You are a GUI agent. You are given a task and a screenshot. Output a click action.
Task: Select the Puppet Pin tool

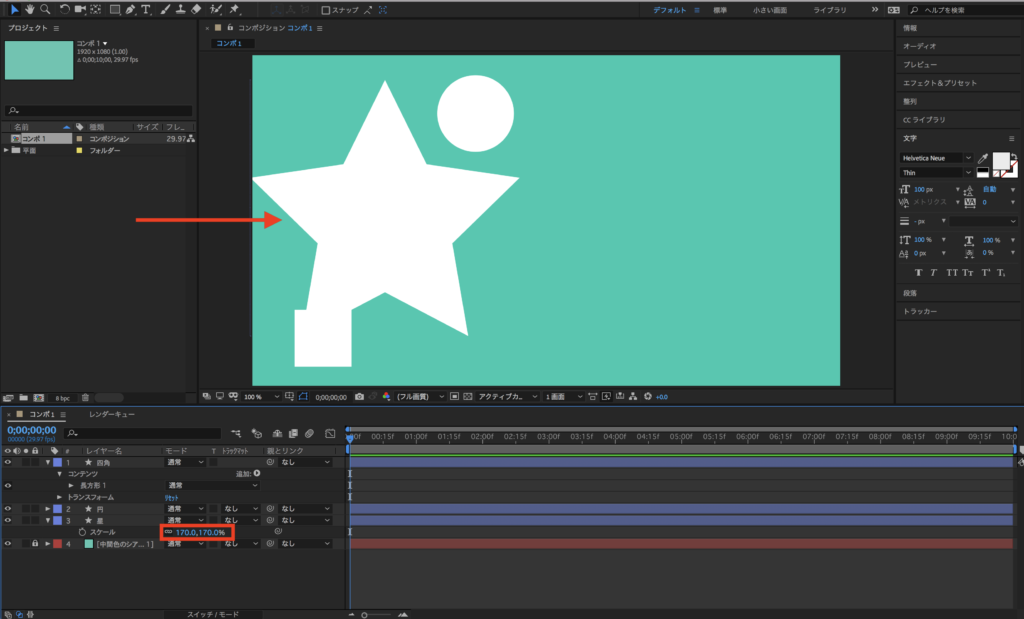coord(232,9)
